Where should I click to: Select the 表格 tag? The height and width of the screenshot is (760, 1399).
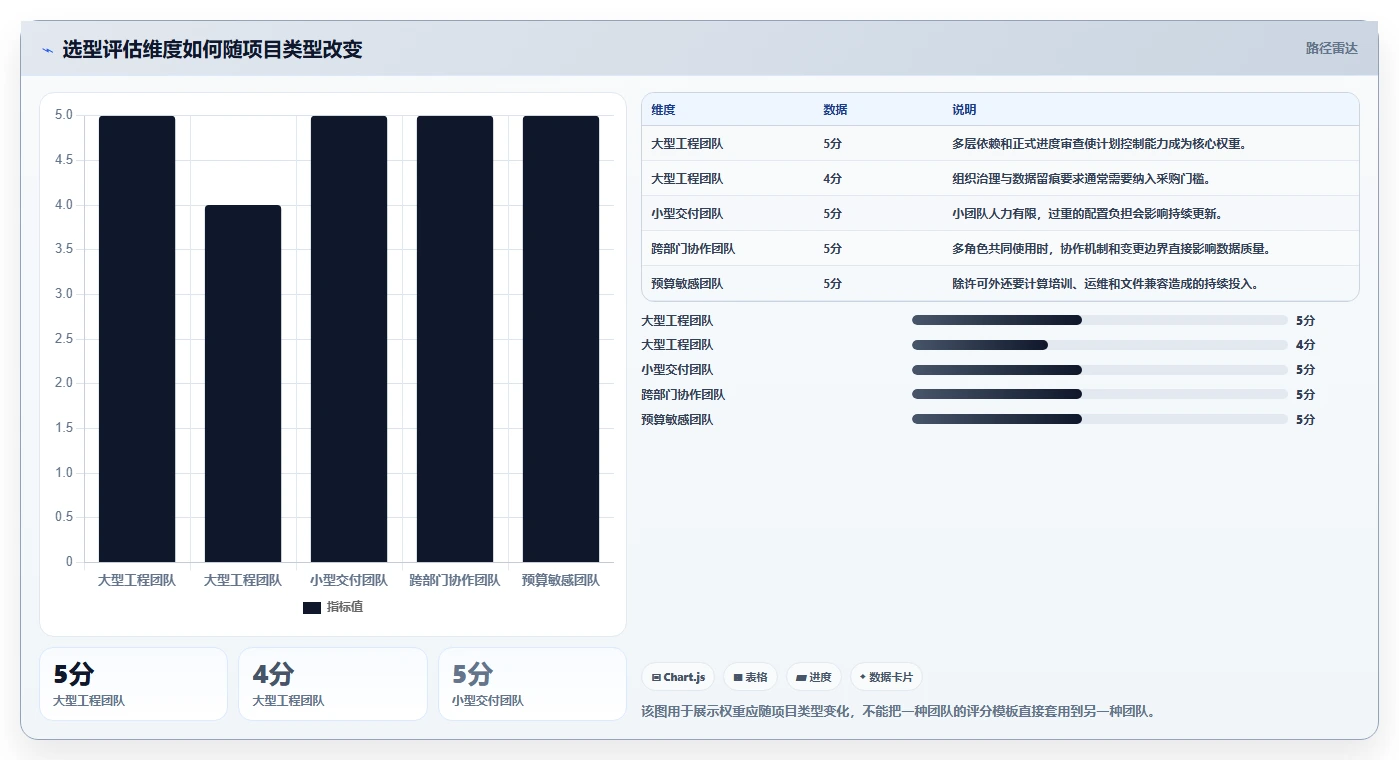click(750, 677)
